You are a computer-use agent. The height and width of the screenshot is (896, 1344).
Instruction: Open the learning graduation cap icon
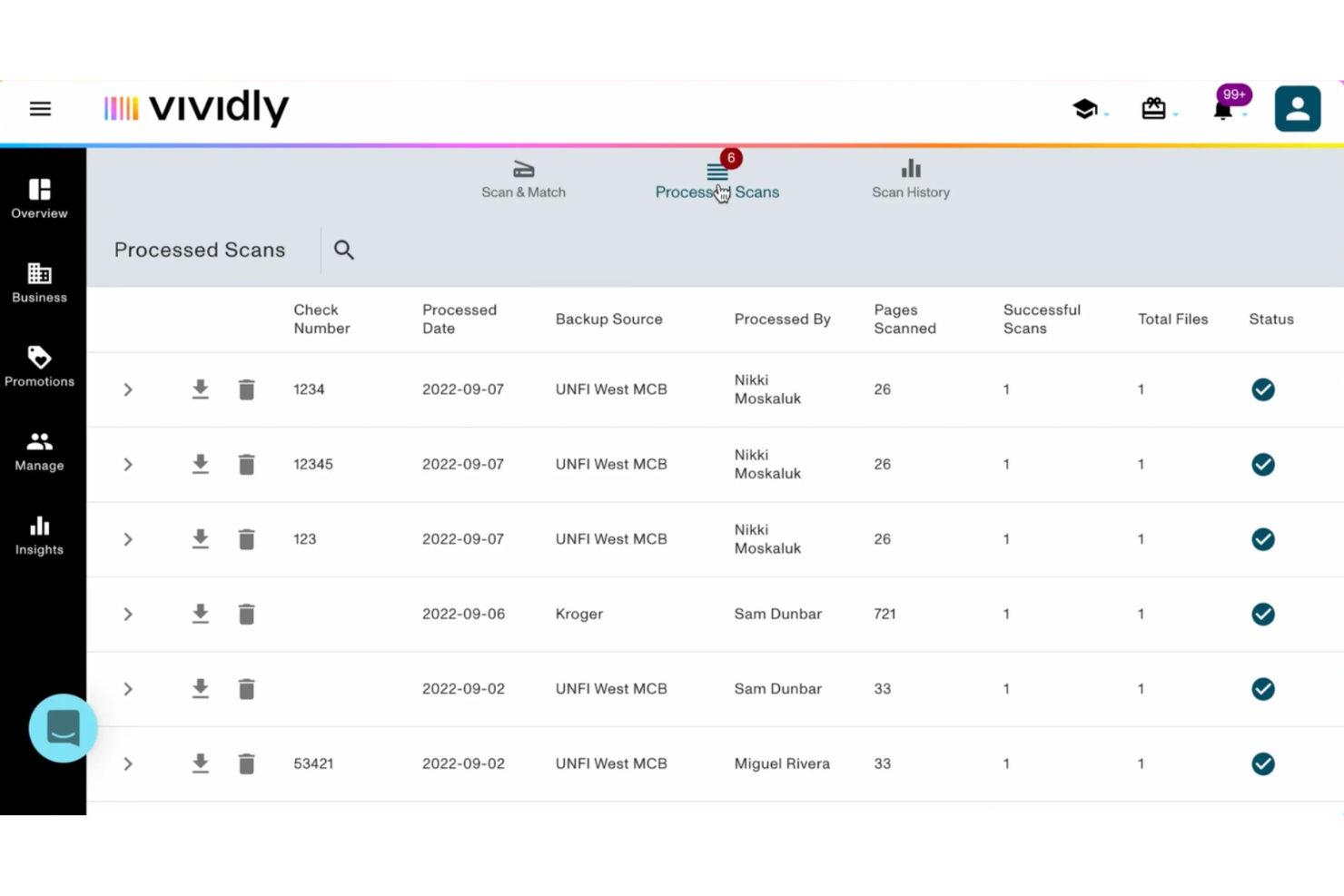1083,108
